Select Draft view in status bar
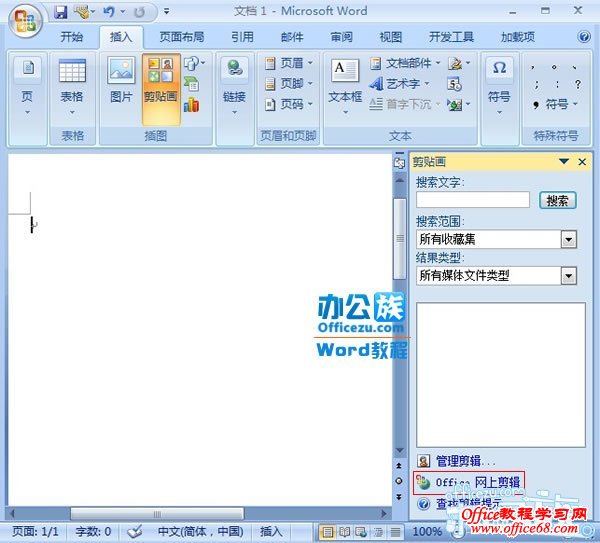Viewport: 600px width, 543px height. click(x=395, y=532)
